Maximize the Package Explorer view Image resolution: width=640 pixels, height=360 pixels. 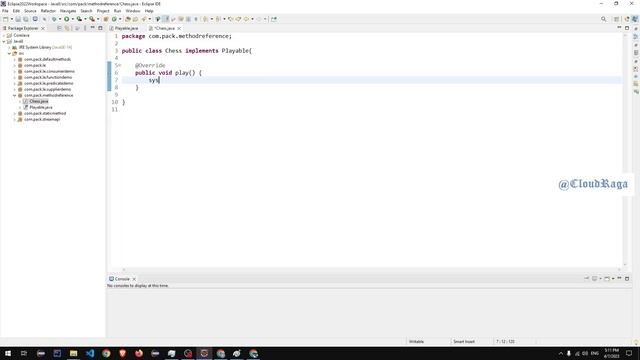(x=100, y=28)
